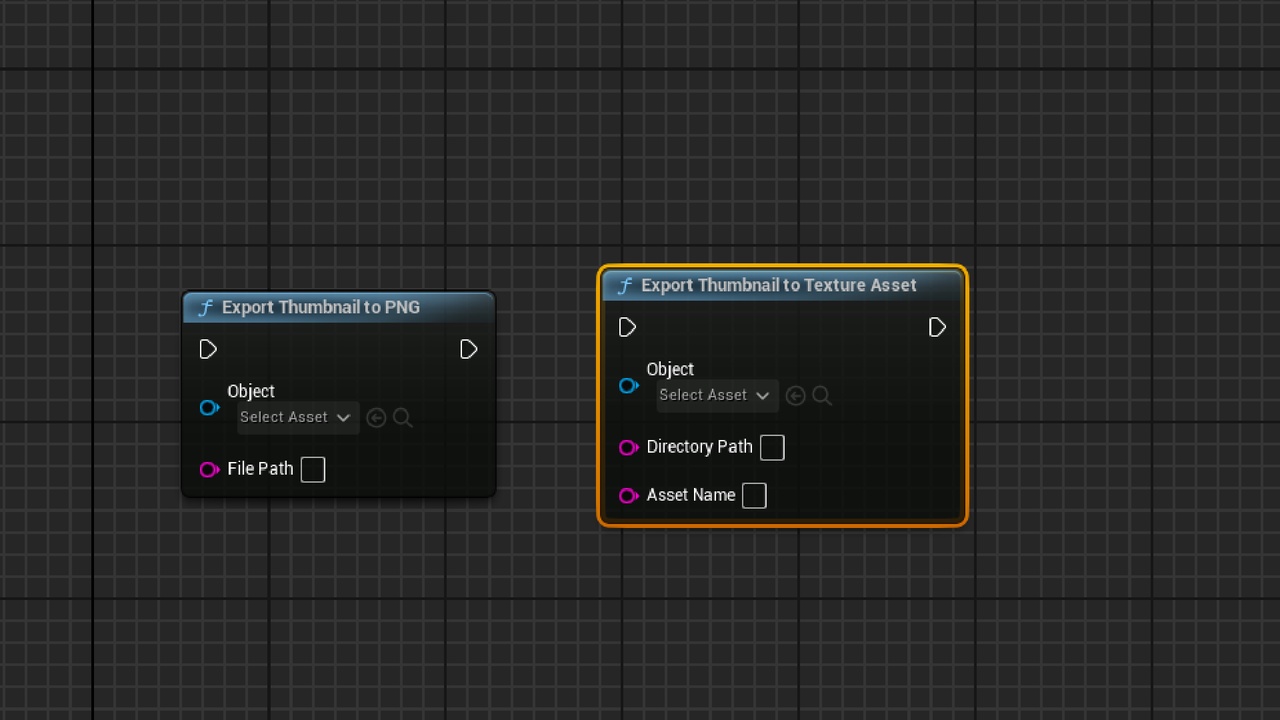Click output execution pin on Export Thumbnail to PNG
The width and height of the screenshot is (1280, 720).
coord(469,349)
